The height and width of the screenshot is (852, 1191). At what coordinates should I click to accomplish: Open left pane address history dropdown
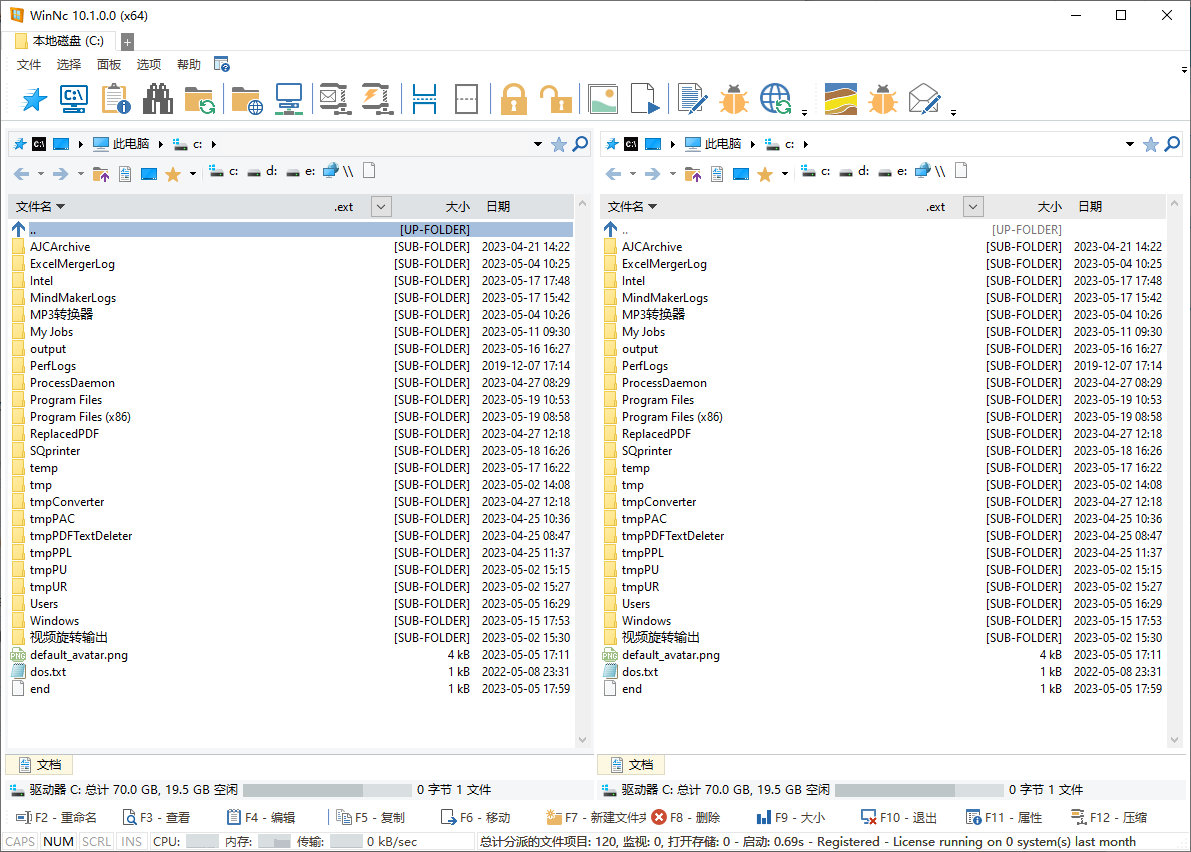pos(538,144)
